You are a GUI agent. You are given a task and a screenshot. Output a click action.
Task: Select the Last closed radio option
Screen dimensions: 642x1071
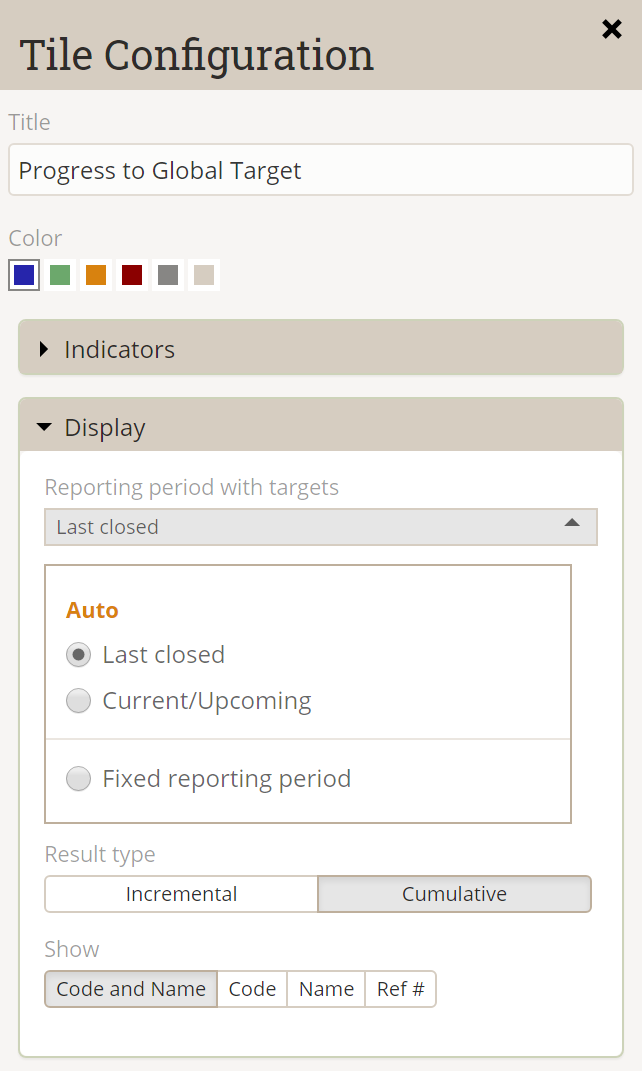78,655
